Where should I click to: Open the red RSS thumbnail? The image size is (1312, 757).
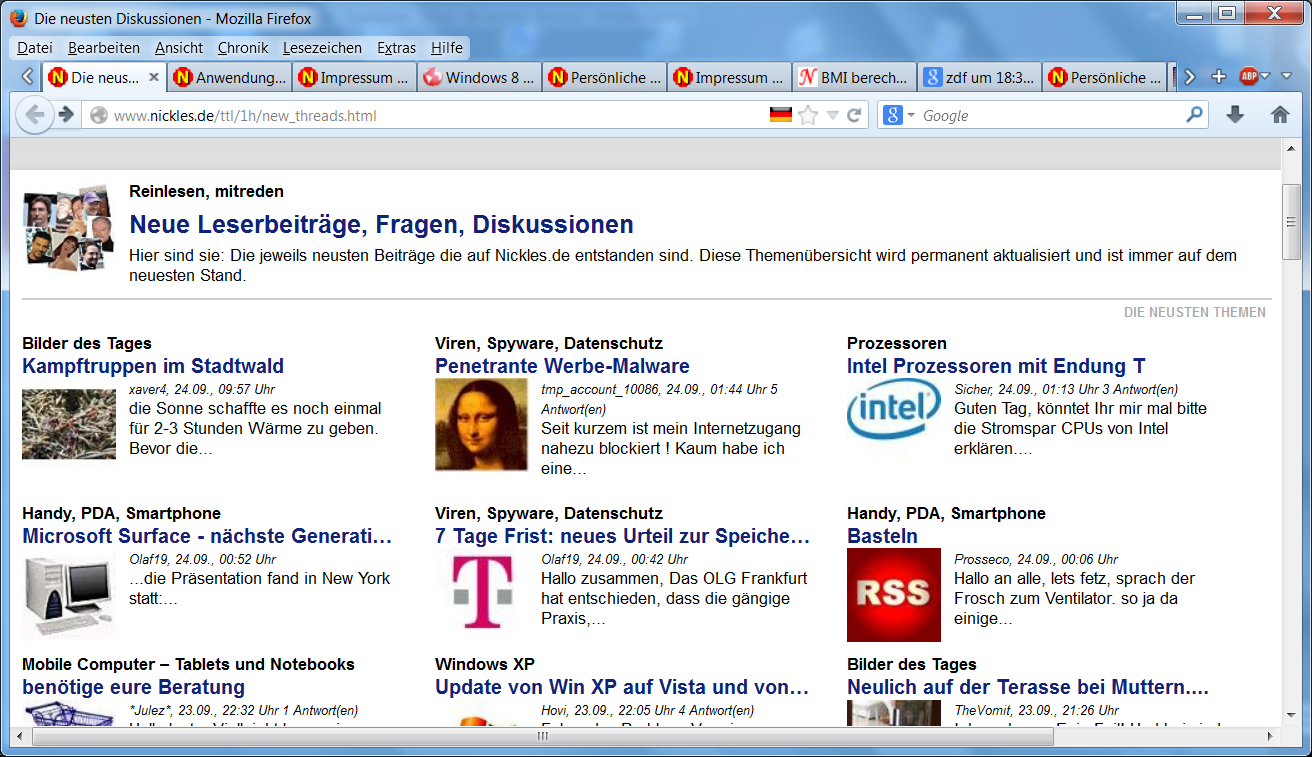[893, 594]
